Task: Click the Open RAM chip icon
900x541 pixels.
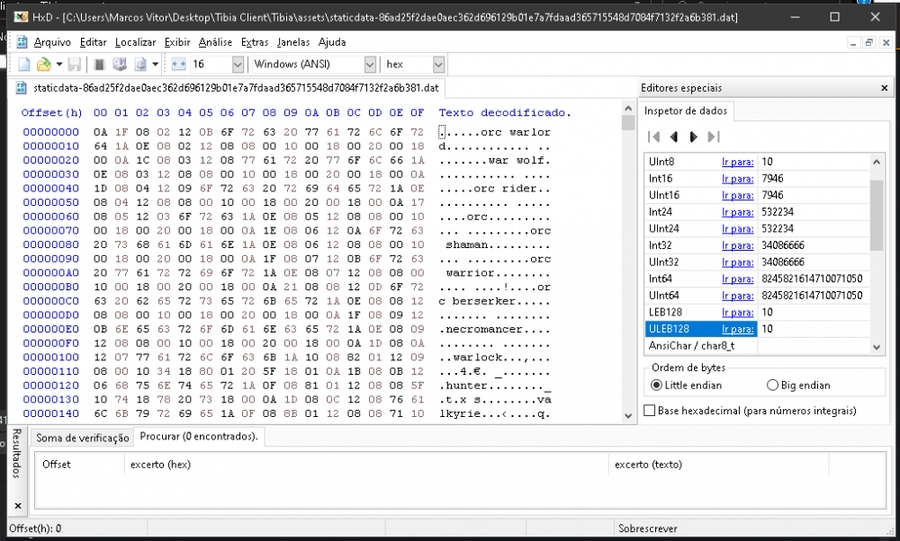Action: (x=100, y=64)
